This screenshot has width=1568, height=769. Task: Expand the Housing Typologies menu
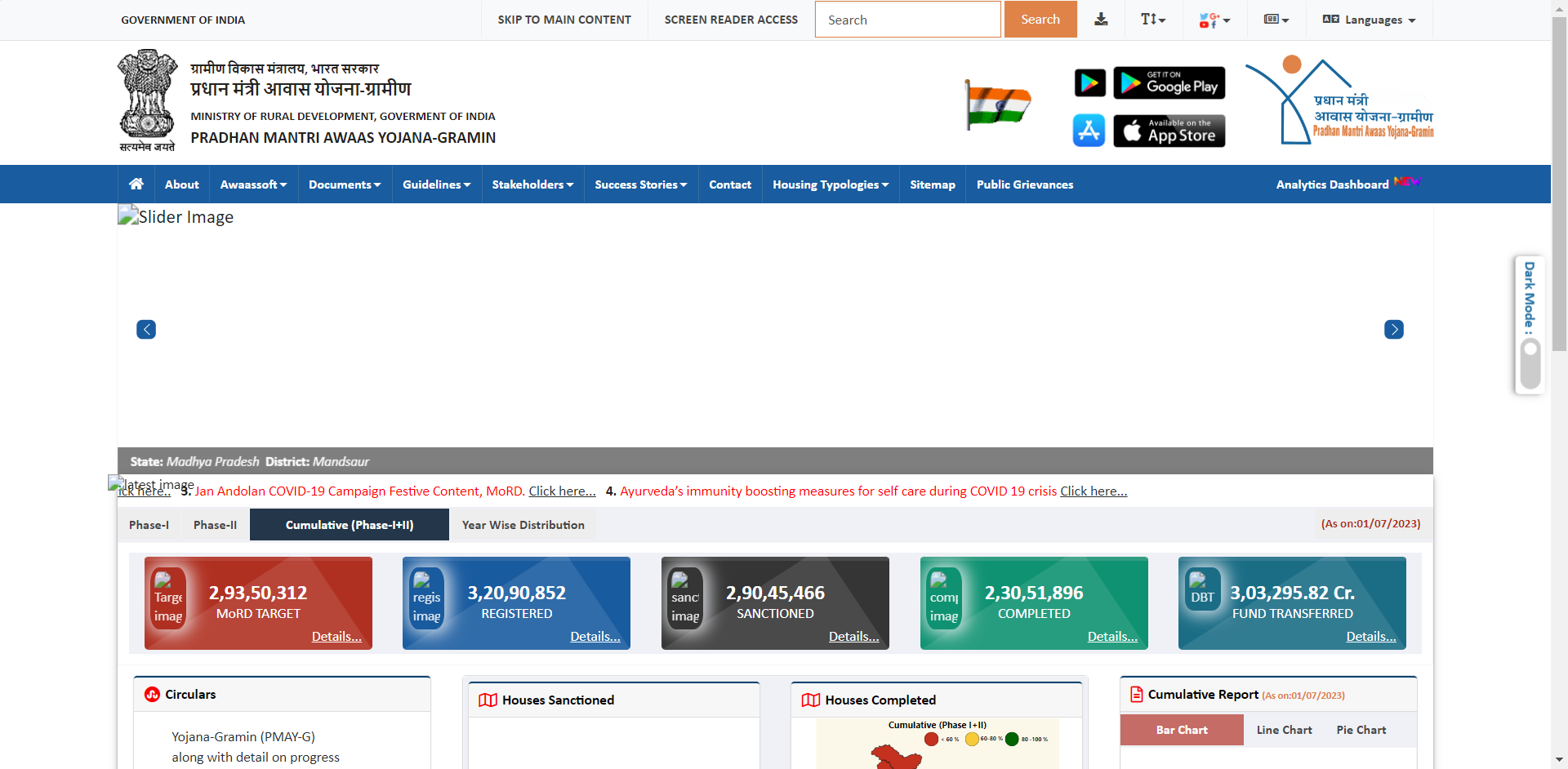(831, 184)
